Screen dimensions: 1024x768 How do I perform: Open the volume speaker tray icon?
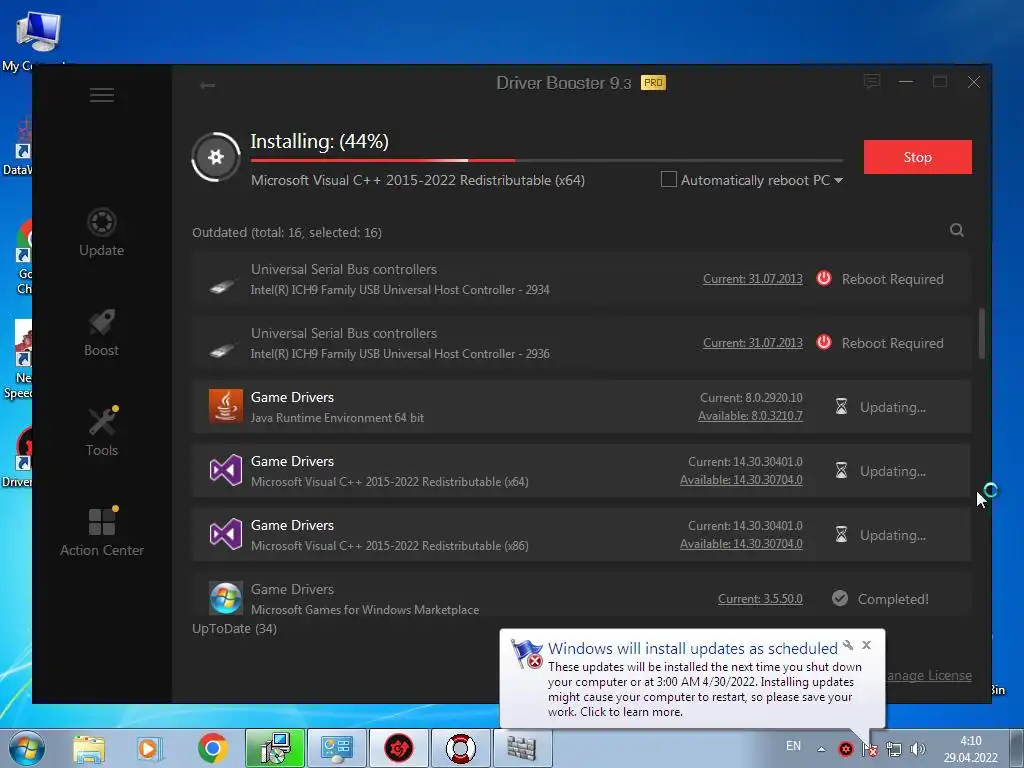[x=918, y=749]
